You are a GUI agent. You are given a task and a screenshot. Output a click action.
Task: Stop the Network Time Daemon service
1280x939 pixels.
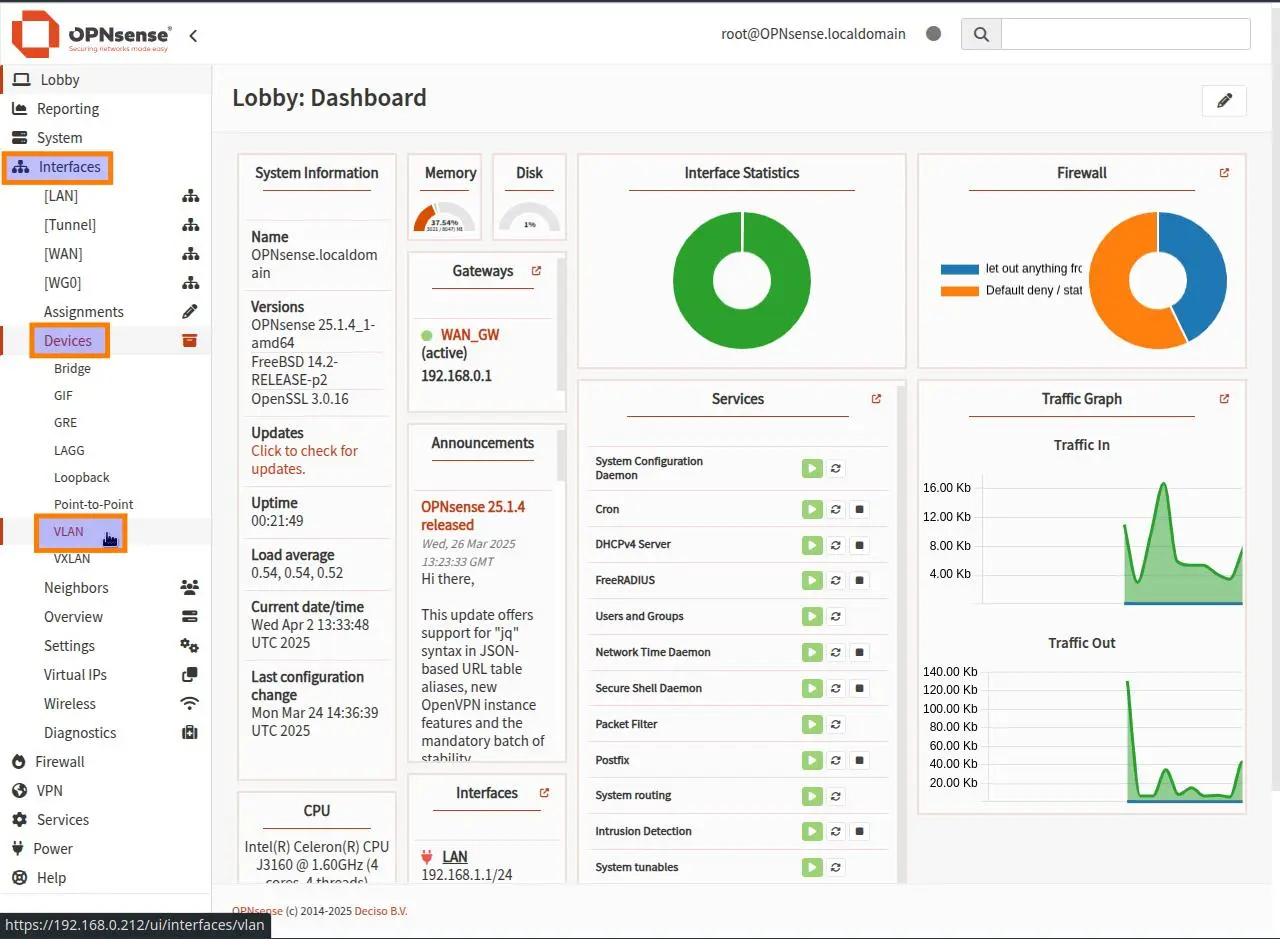(x=859, y=653)
